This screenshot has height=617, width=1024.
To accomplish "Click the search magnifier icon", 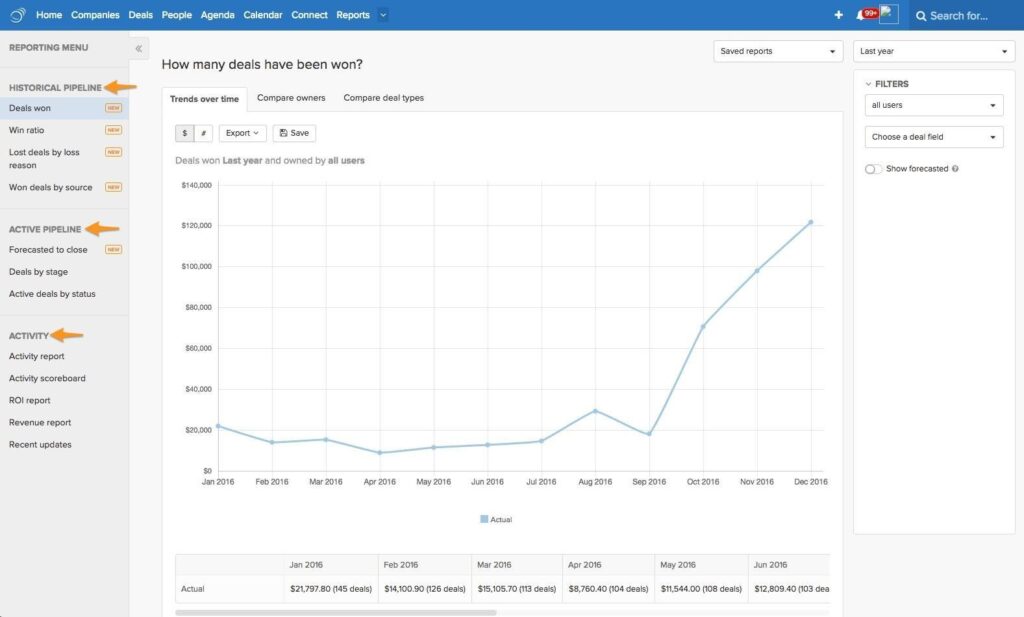I will [x=920, y=15].
